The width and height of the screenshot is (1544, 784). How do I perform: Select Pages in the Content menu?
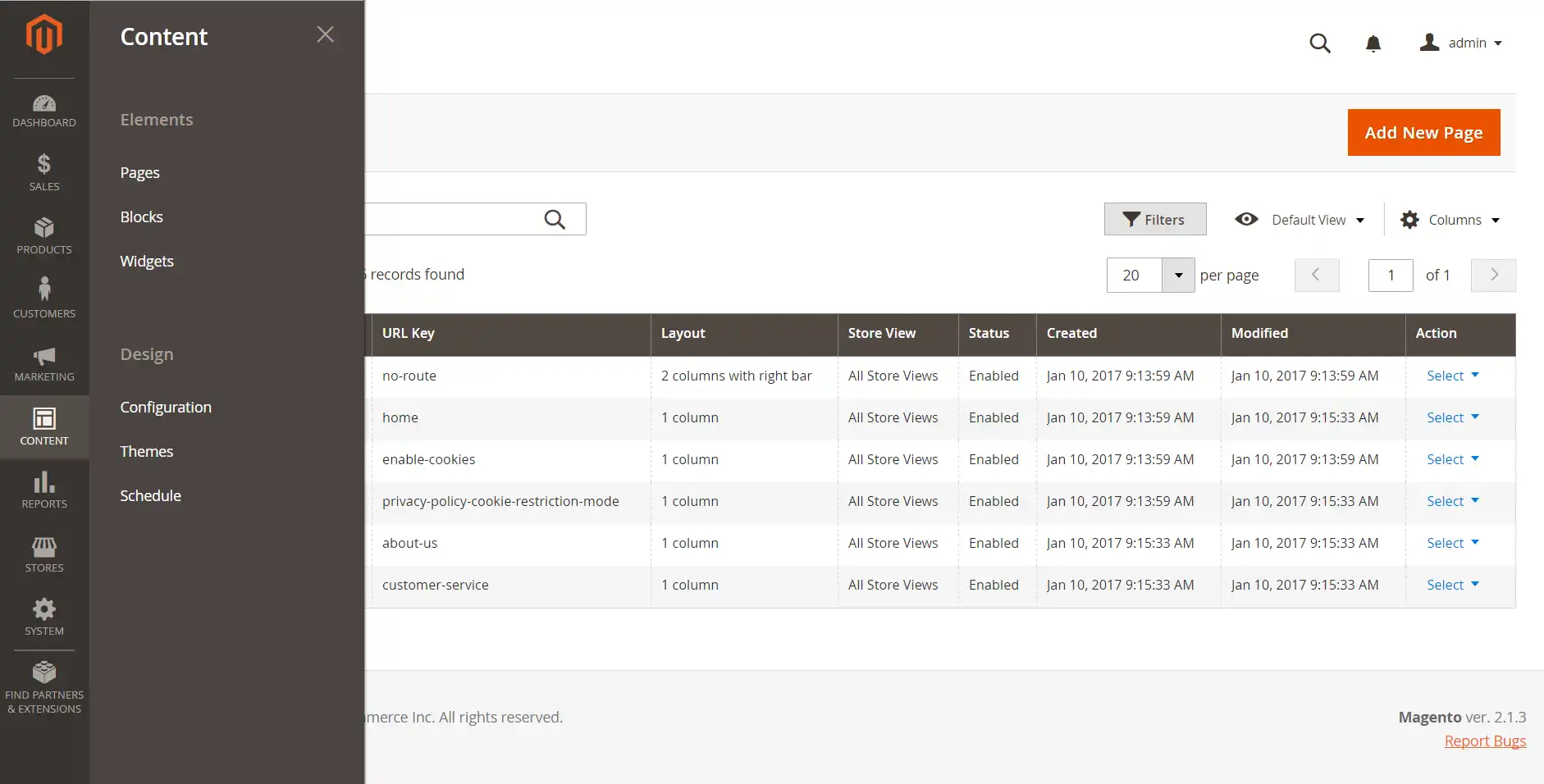(x=140, y=173)
